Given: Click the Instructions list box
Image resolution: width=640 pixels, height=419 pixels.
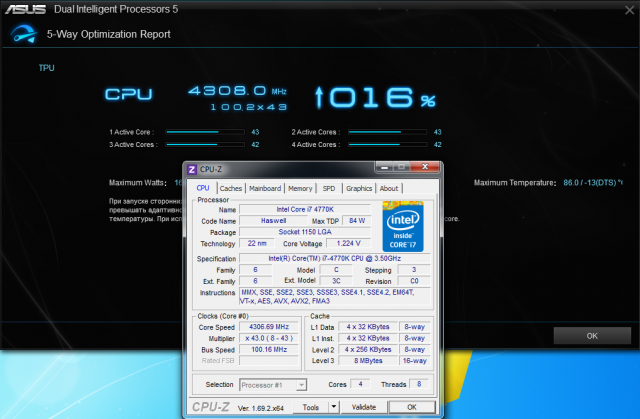Looking at the screenshot, I should click(335, 297).
